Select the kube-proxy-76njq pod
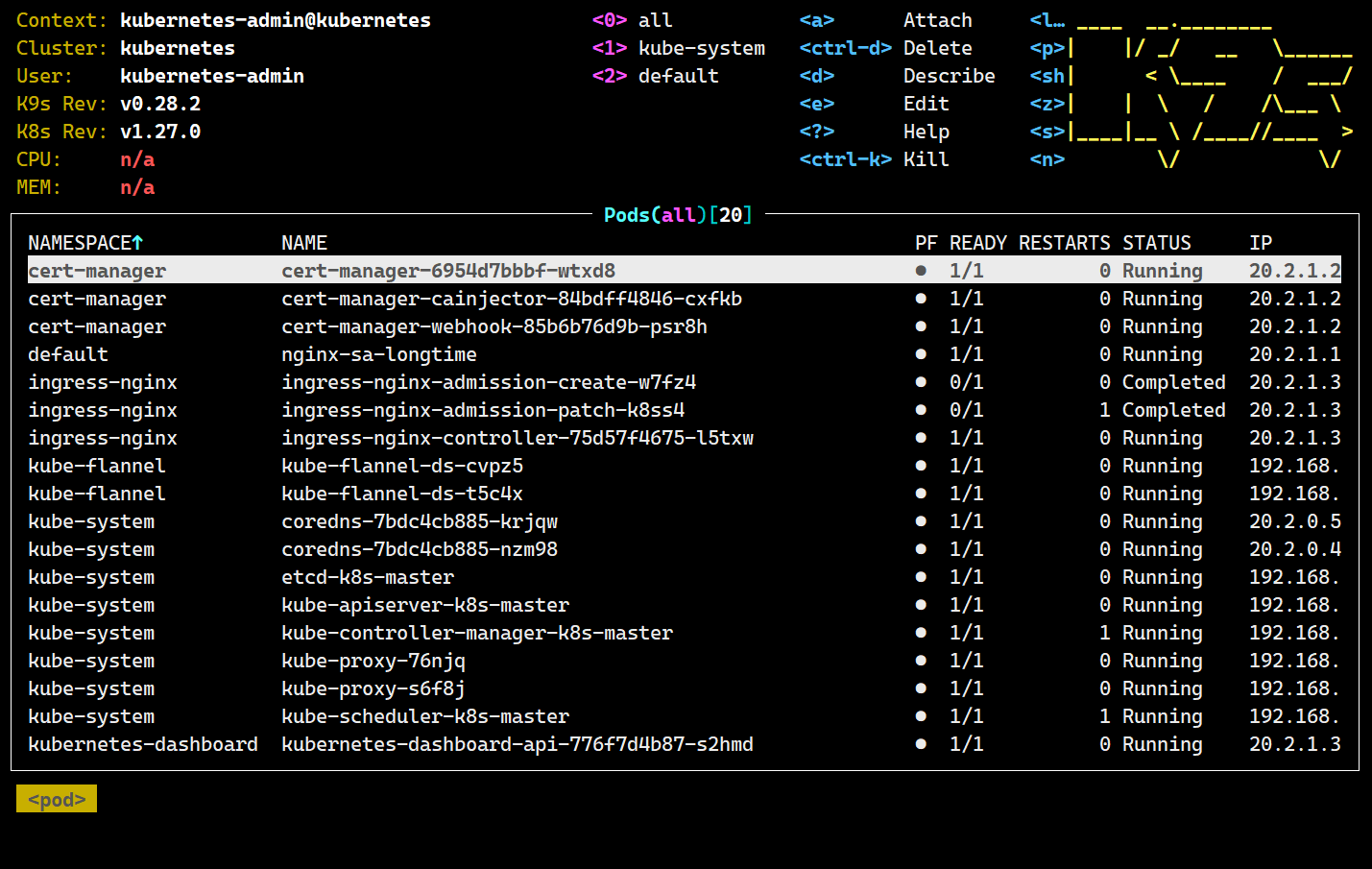 coord(685,661)
